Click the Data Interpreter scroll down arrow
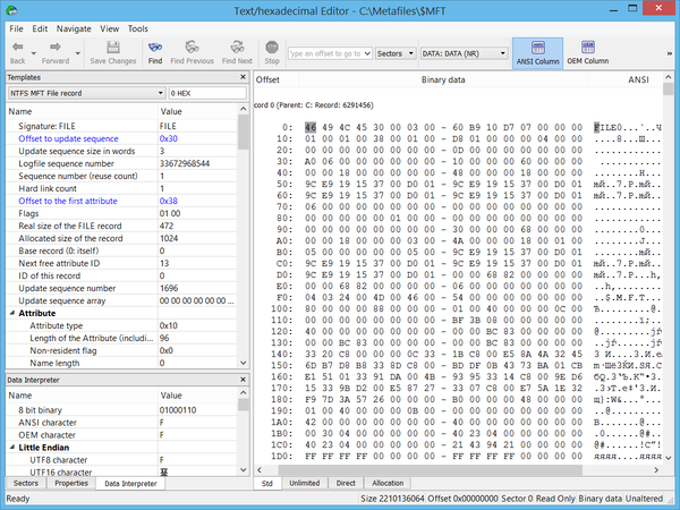 (243, 470)
